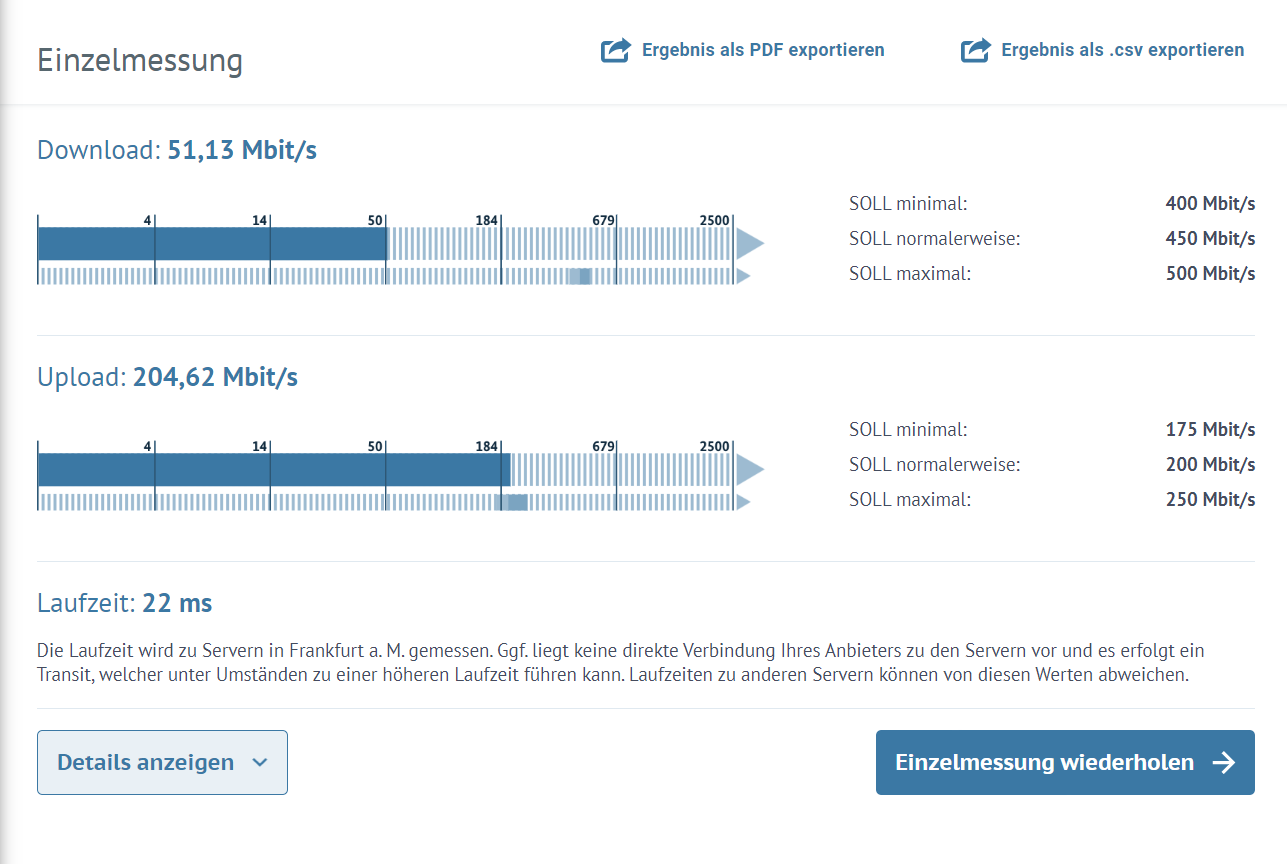Image resolution: width=1287 pixels, height=864 pixels.
Task: Expand the Details anzeigen section
Action: point(162,763)
